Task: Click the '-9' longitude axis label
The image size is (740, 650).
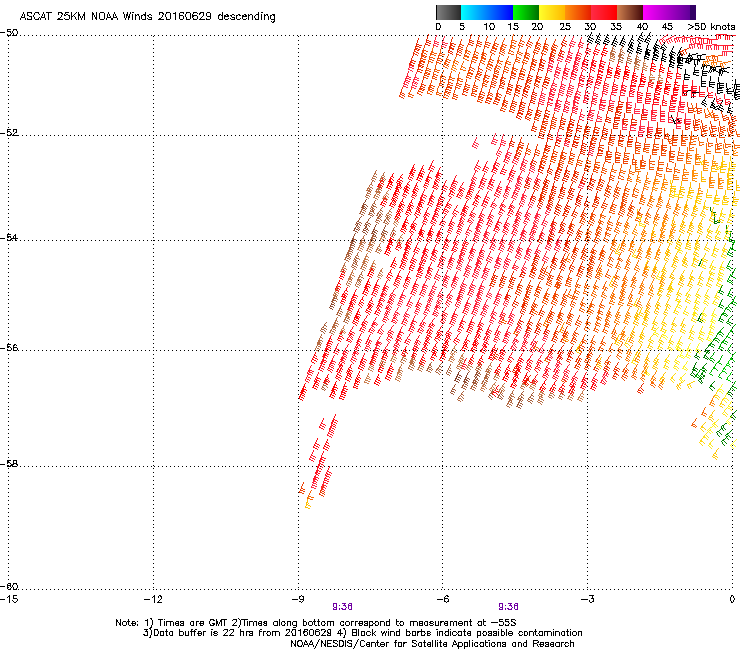Action: click(298, 599)
